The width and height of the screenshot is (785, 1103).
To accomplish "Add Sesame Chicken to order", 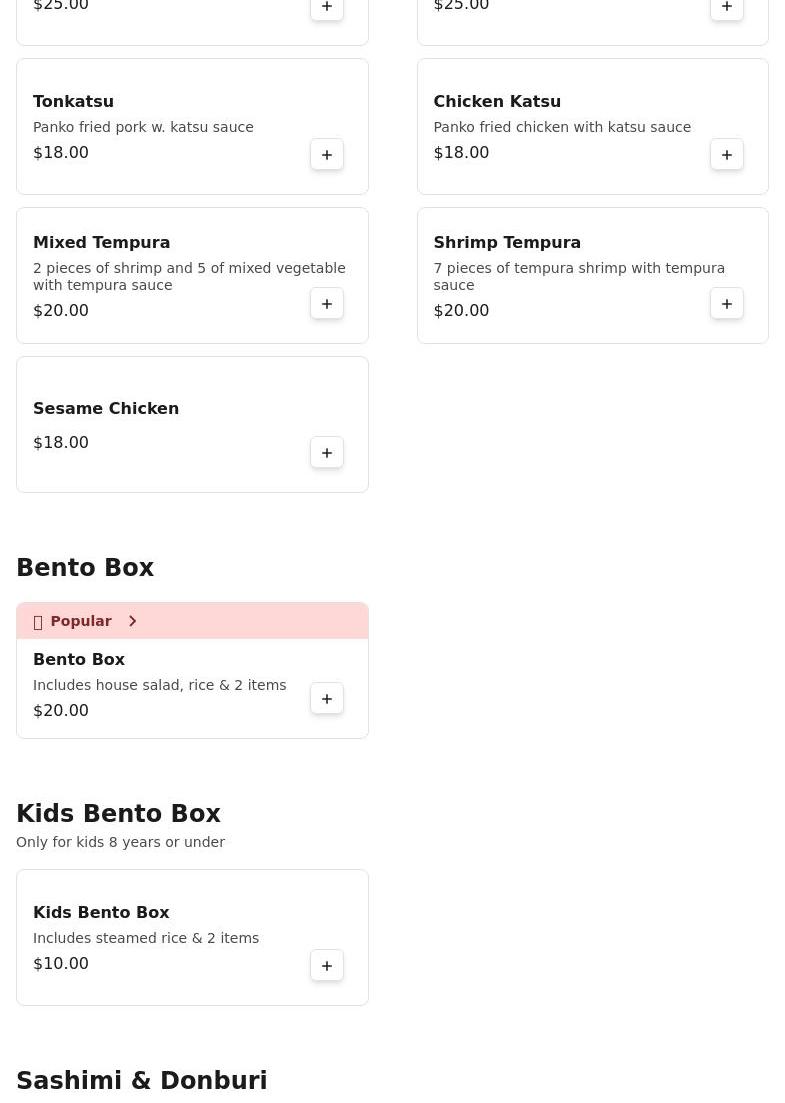I will [x=327, y=453].
